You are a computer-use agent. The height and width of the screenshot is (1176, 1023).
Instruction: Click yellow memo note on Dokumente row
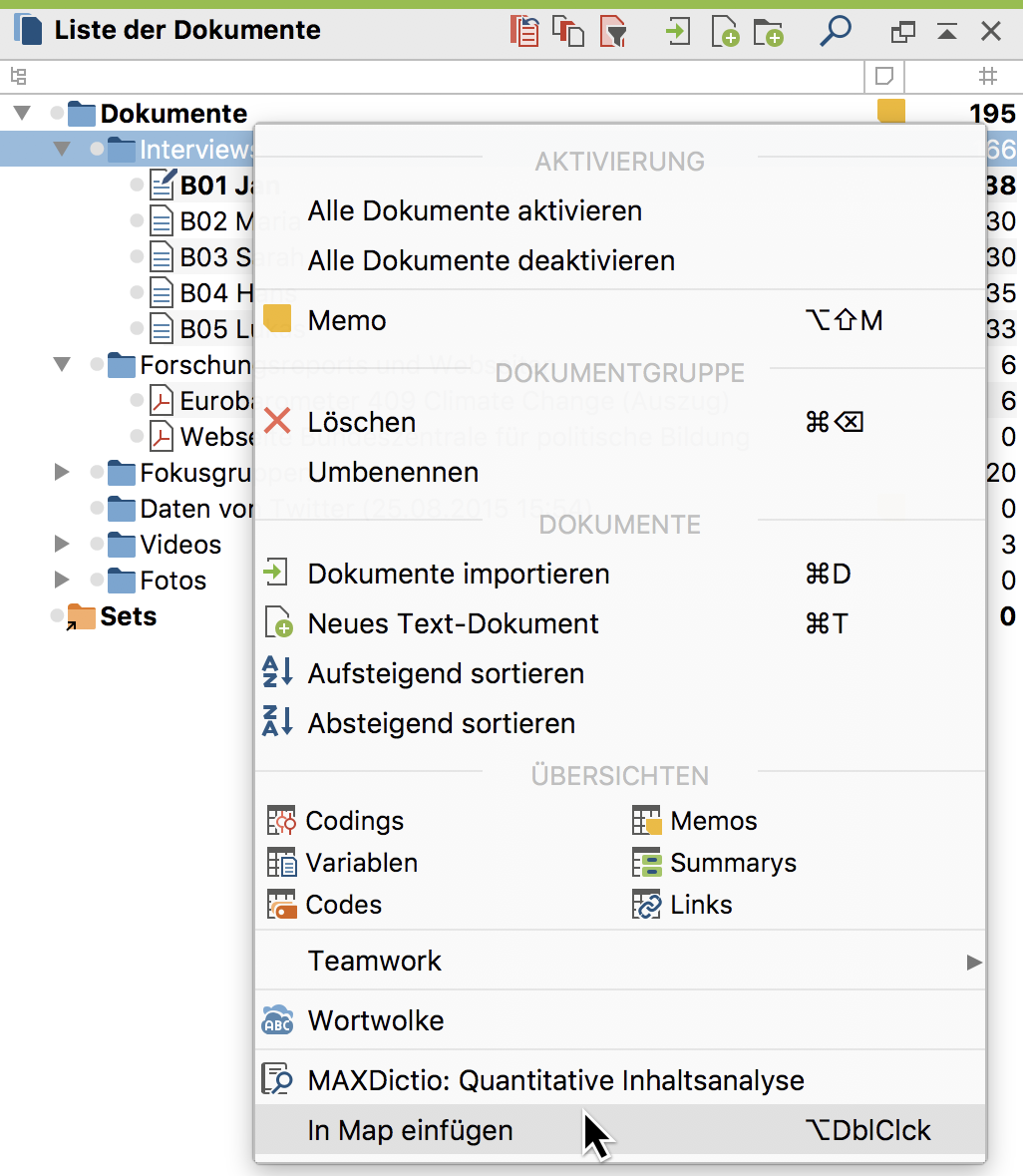[890, 111]
